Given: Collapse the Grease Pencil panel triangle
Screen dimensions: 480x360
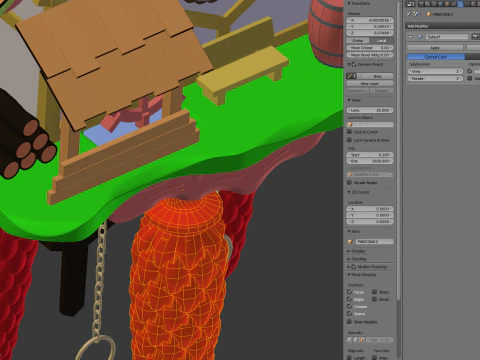Looking at the screenshot, I should point(349,64).
